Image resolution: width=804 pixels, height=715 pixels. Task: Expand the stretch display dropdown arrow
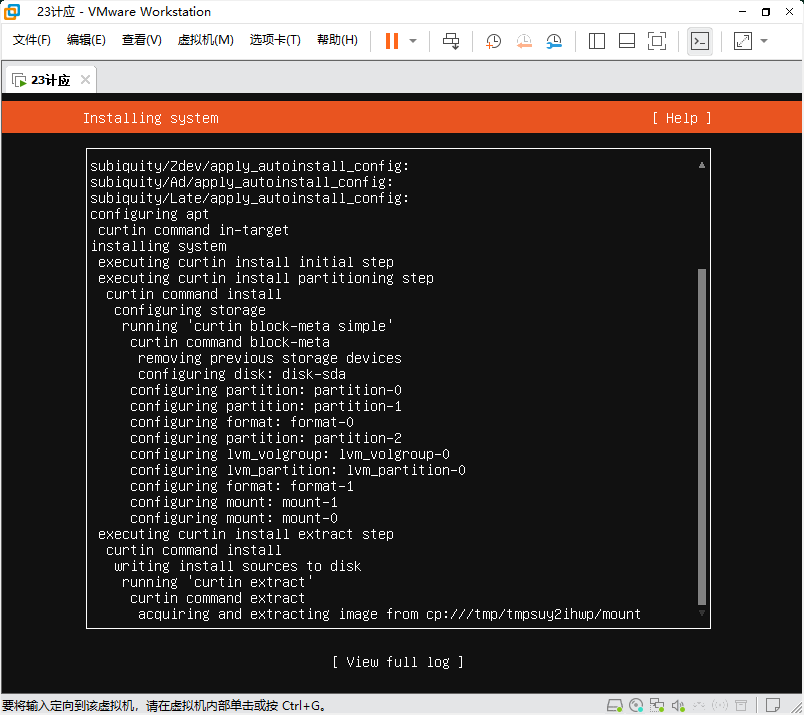[764, 41]
